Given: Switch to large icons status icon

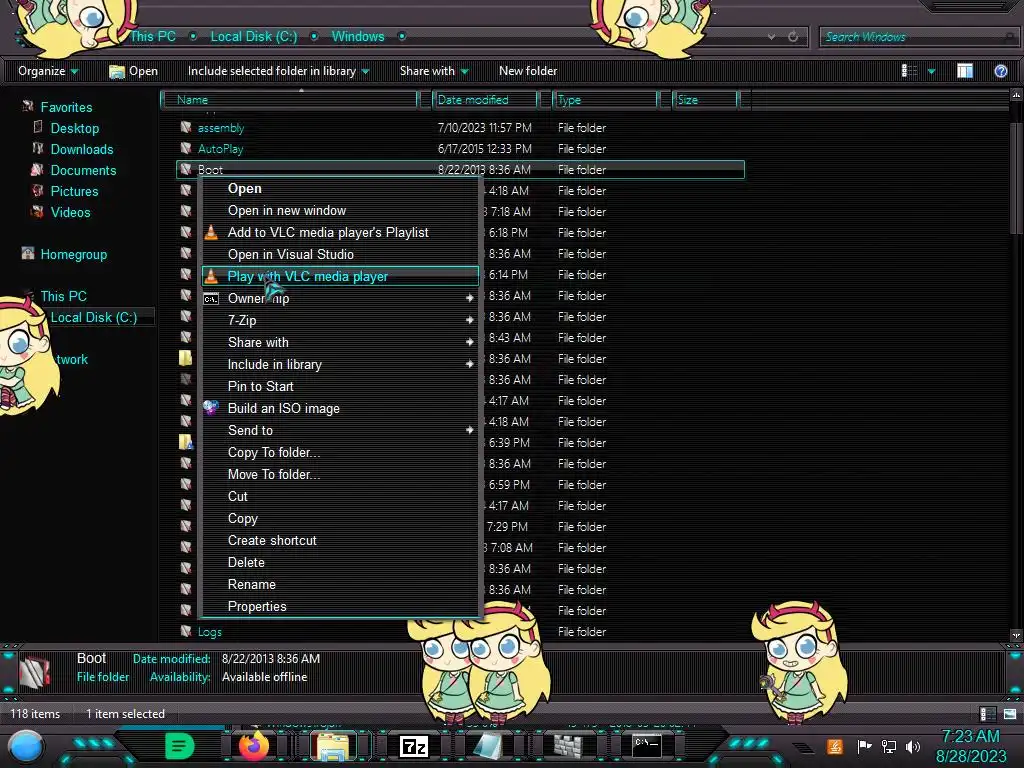Looking at the screenshot, I should tap(1010, 714).
